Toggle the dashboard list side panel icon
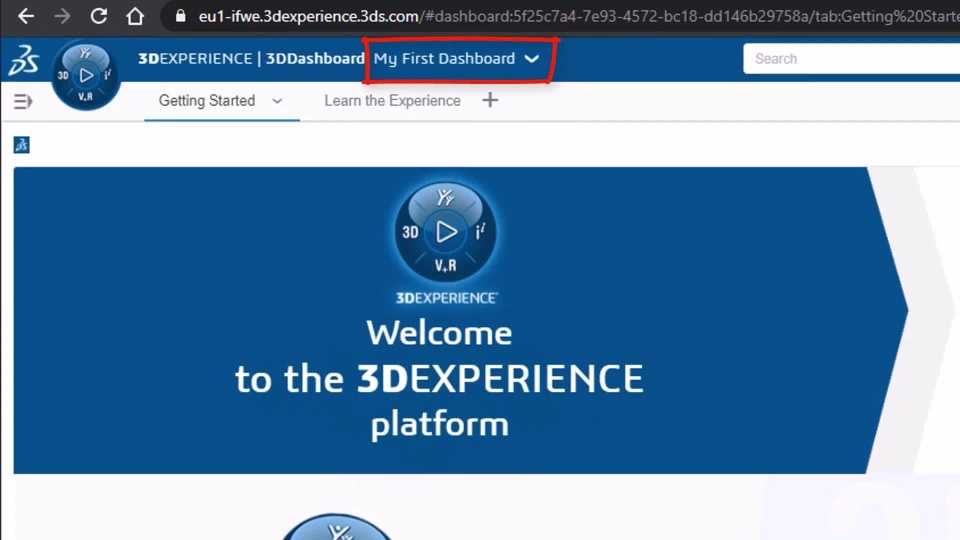960x540 pixels. pyautogui.click(x=23, y=101)
